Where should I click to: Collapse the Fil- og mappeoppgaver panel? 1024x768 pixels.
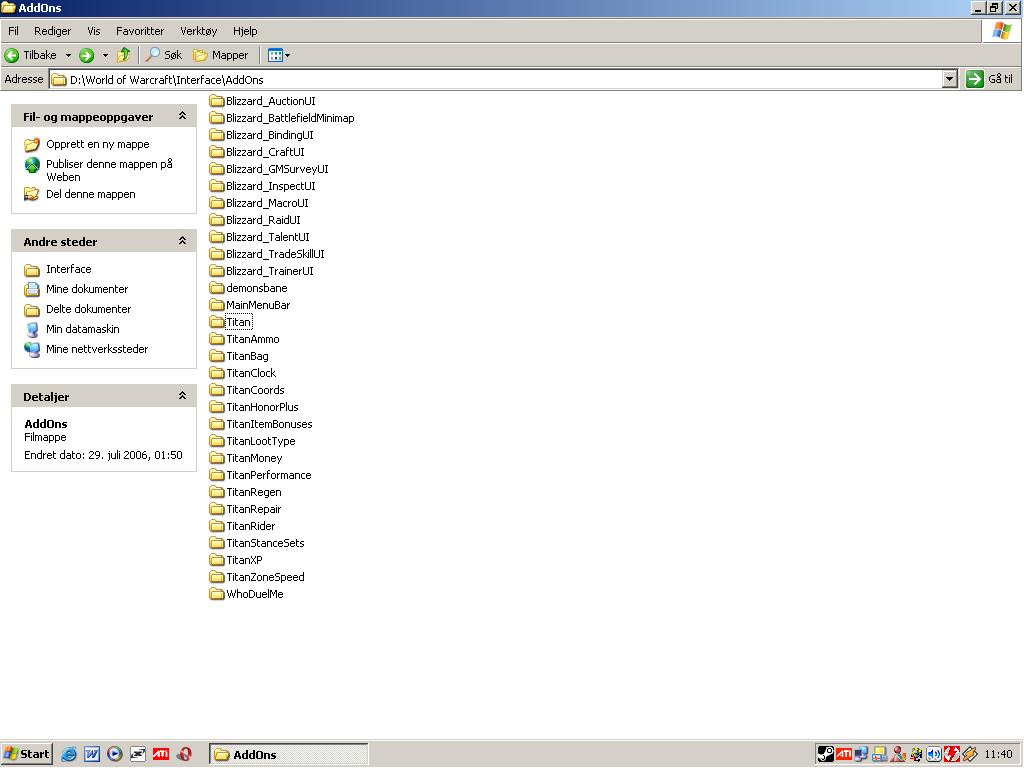coord(182,116)
